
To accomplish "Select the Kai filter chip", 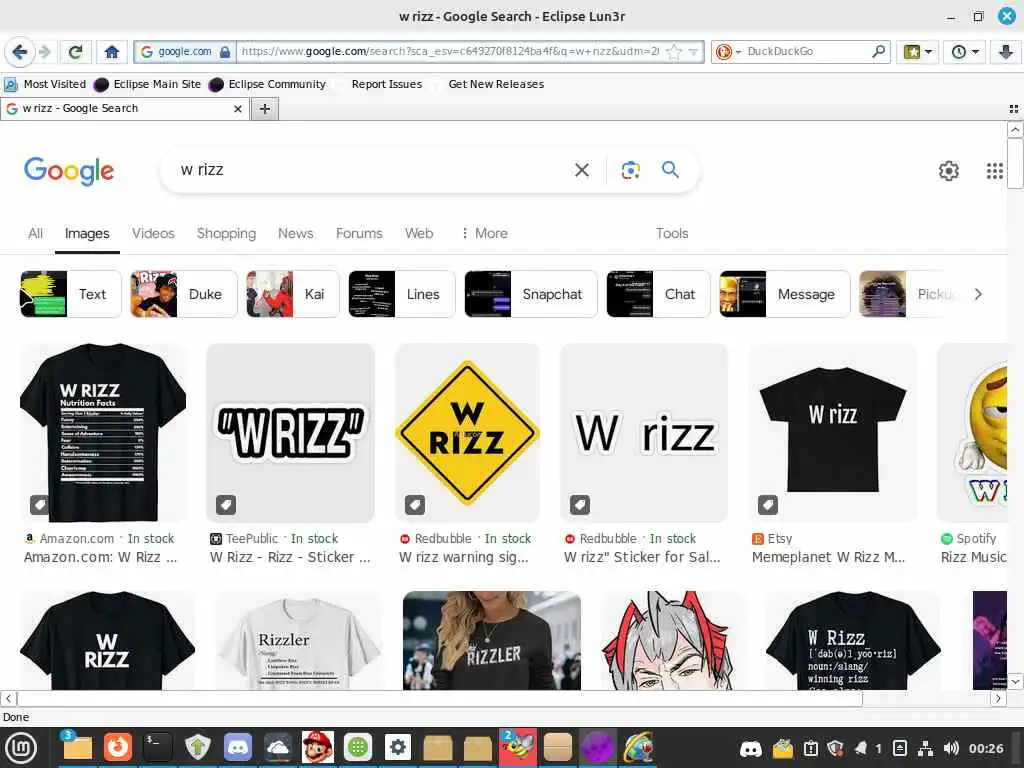I will tap(293, 294).
